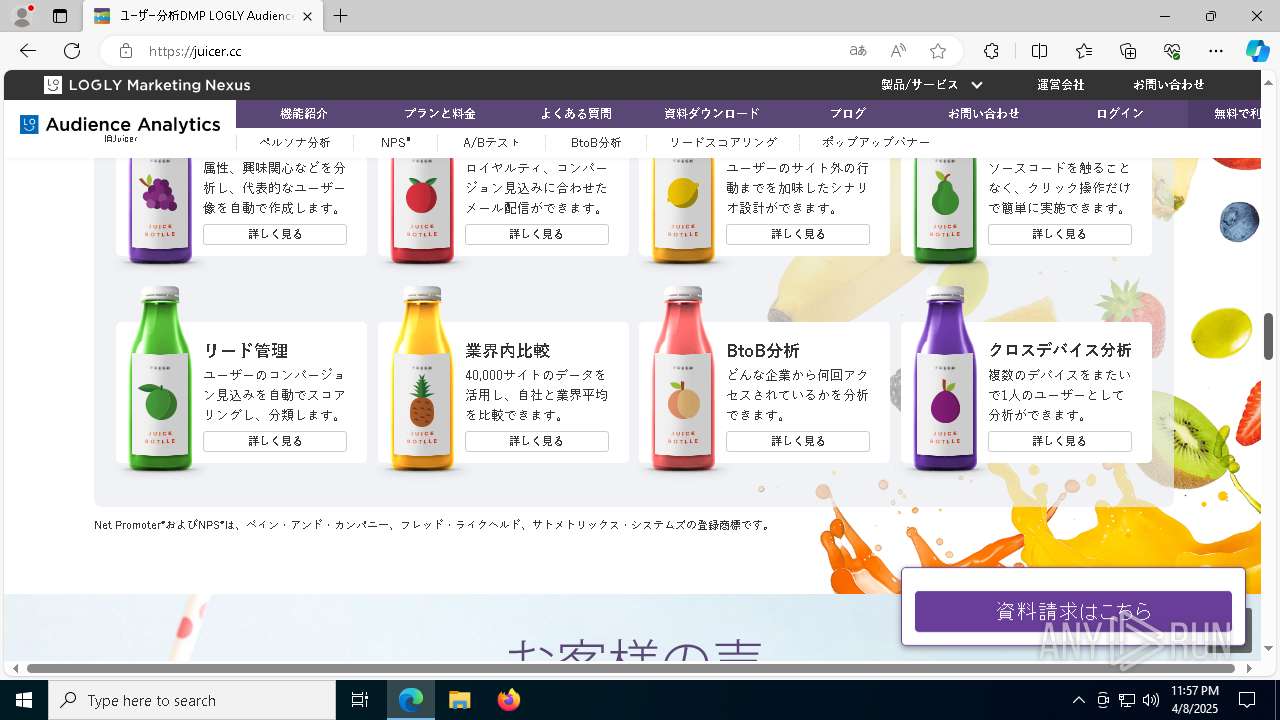
Task: Open the browser profile avatar
Action: [x=21, y=16]
